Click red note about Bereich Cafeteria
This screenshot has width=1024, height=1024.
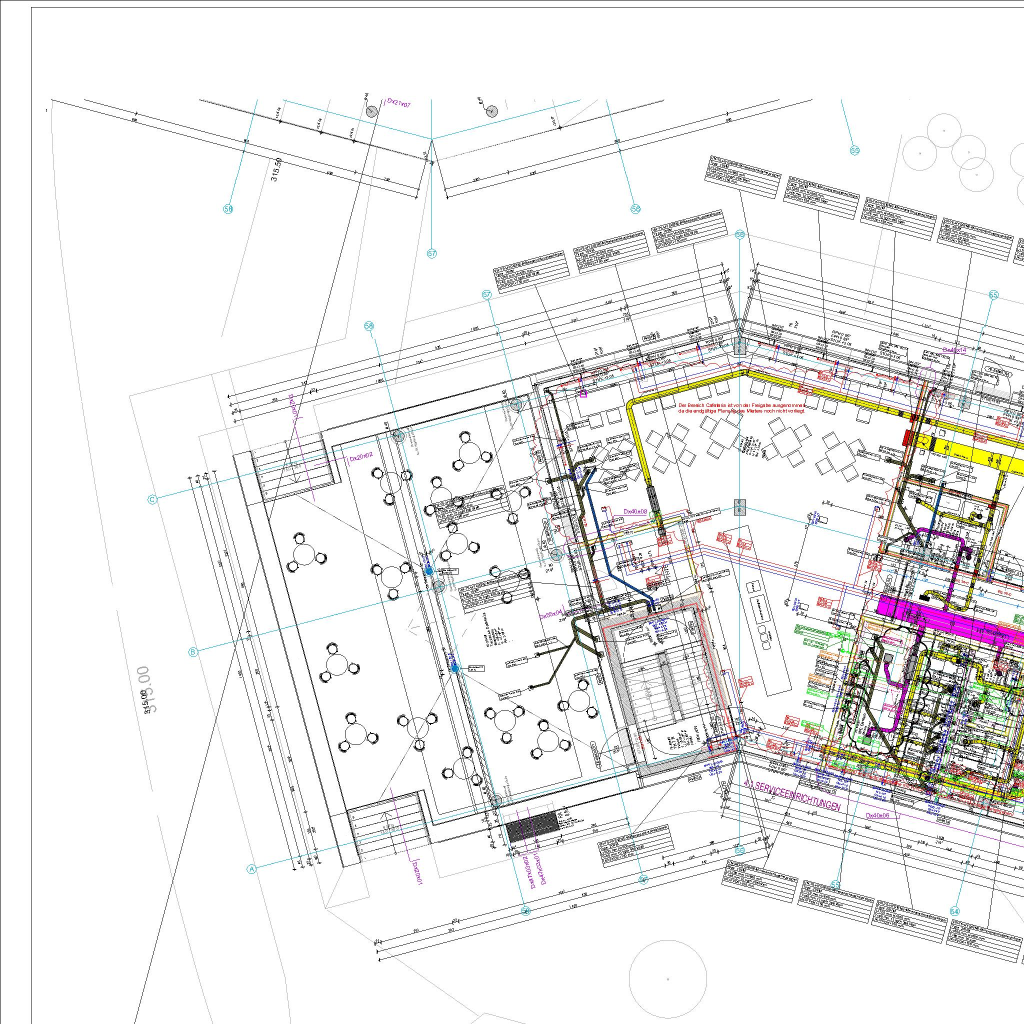pyautogui.click(x=741, y=408)
